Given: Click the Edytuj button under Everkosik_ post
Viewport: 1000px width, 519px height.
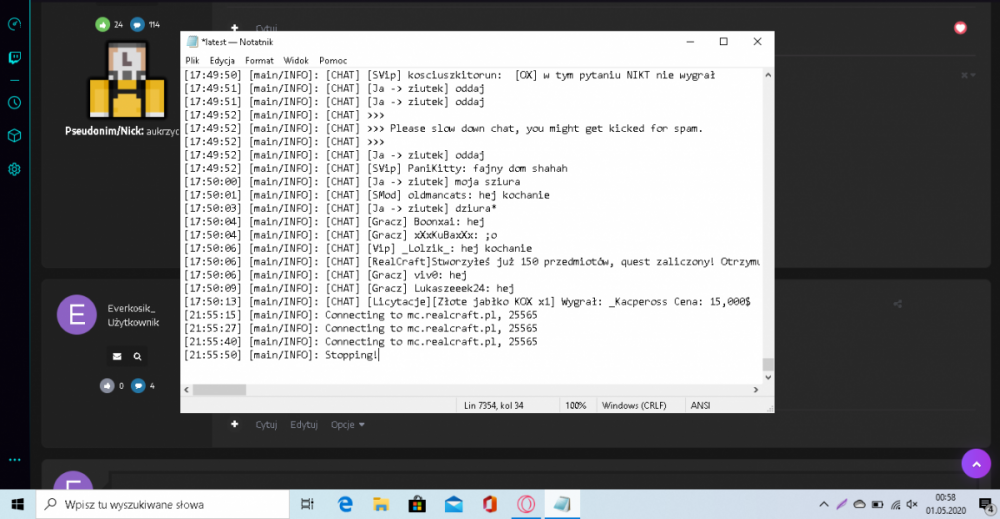Looking at the screenshot, I should (x=304, y=425).
